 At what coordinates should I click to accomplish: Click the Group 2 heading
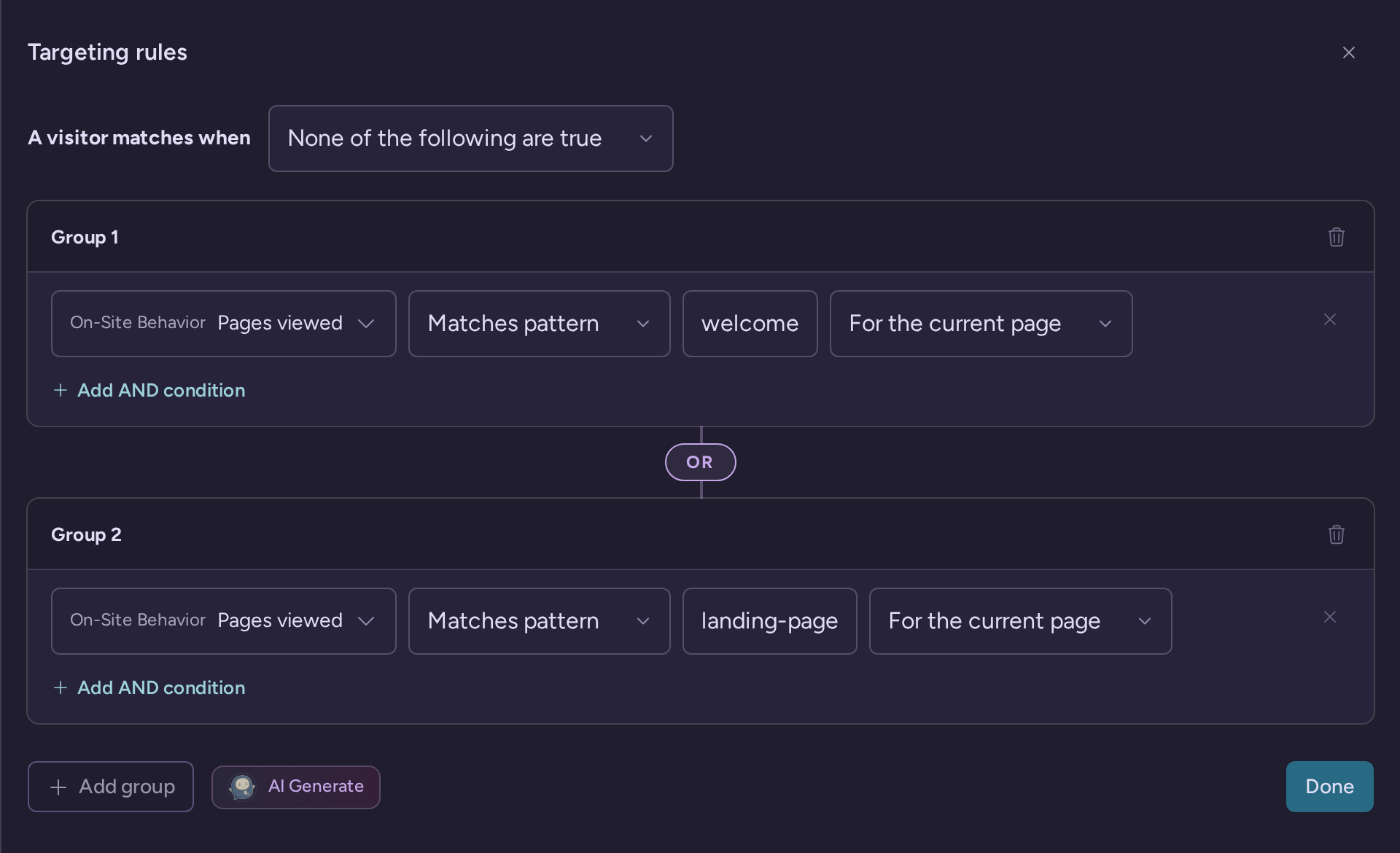tap(86, 534)
